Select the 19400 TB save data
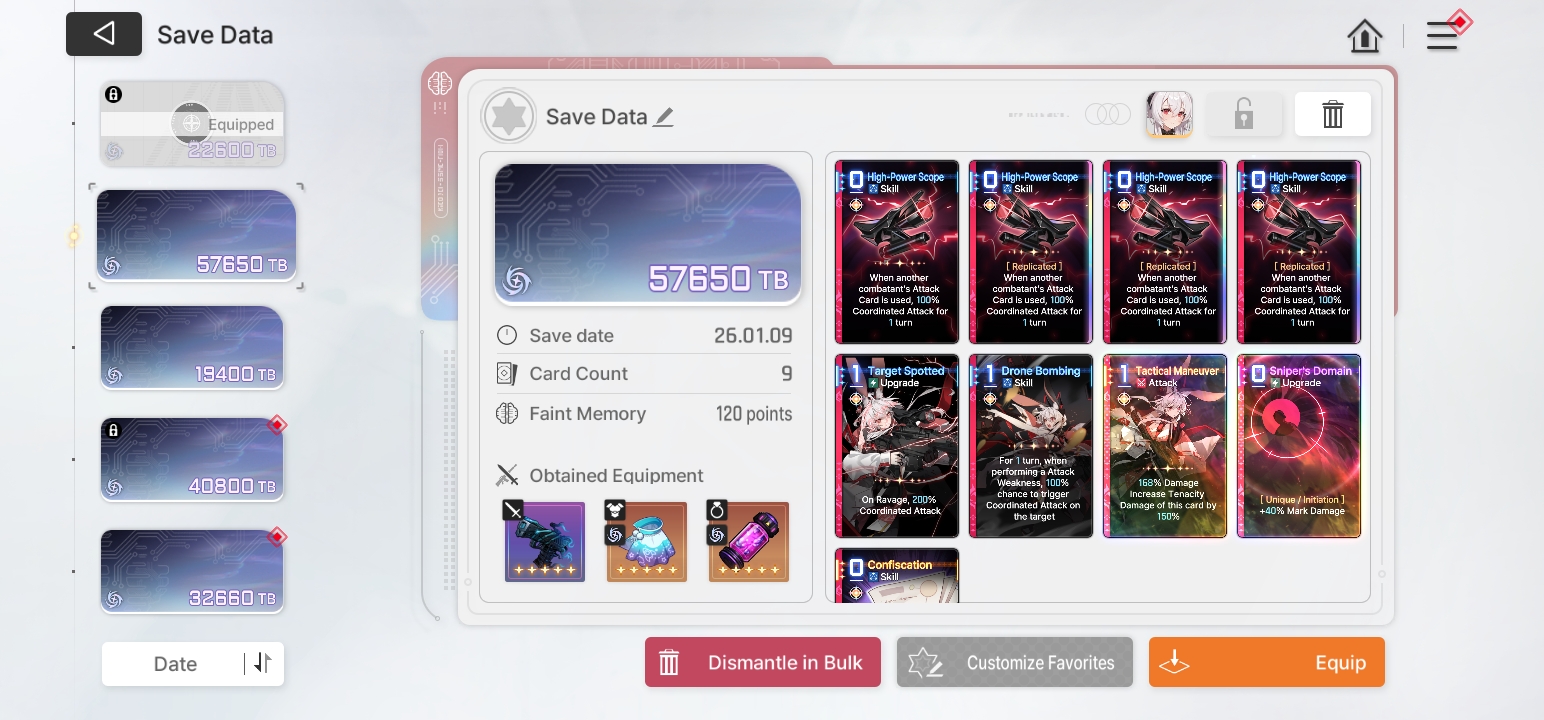1544x720 pixels. (x=192, y=347)
